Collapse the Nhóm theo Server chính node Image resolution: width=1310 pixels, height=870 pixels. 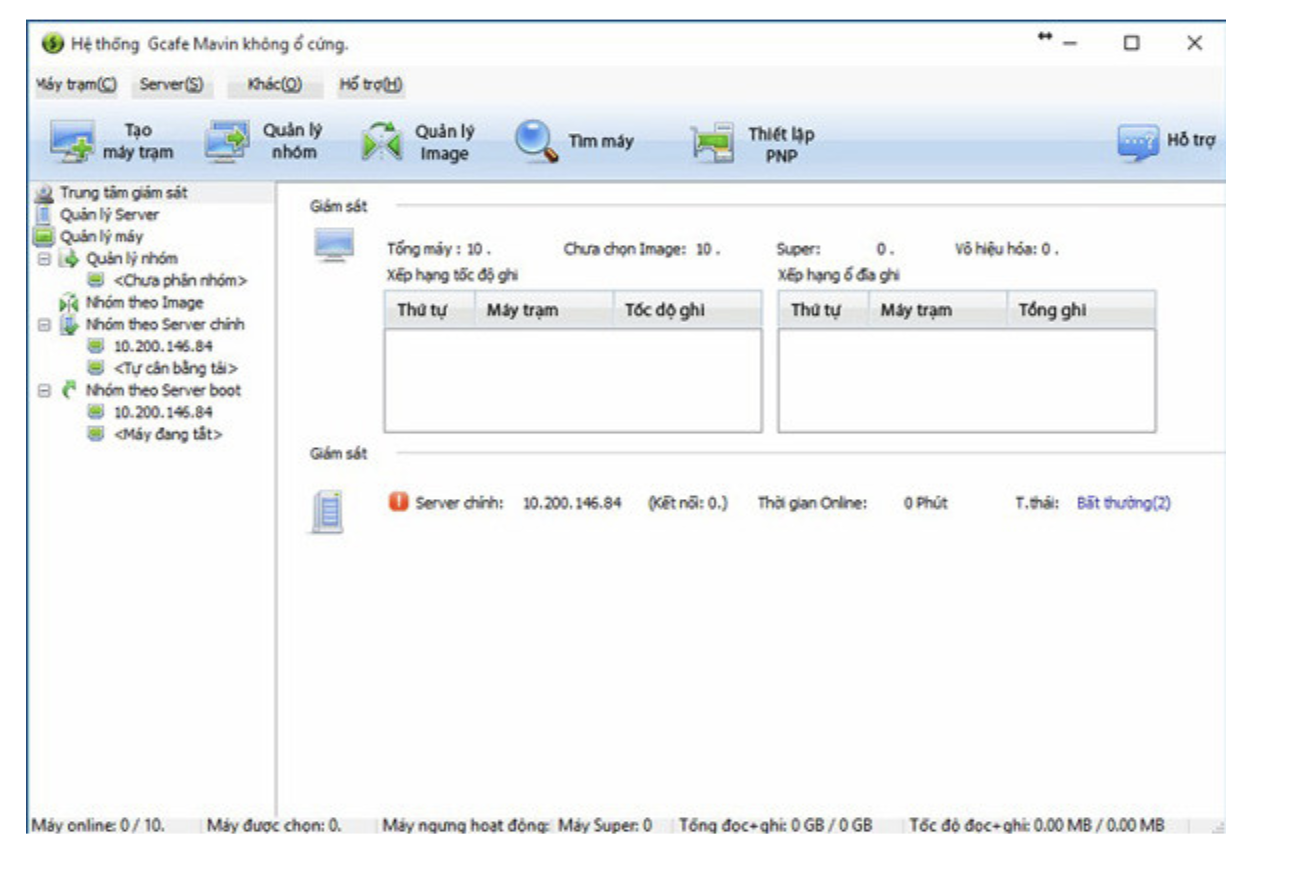[x=44, y=325]
